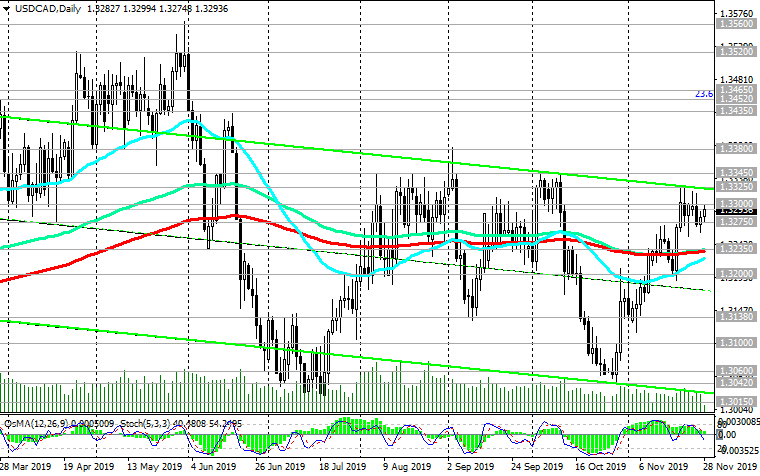The height and width of the screenshot is (476, 760).
Task: Click the 0.00 oscillator zero level label
Action: click(x=729, y=435)
